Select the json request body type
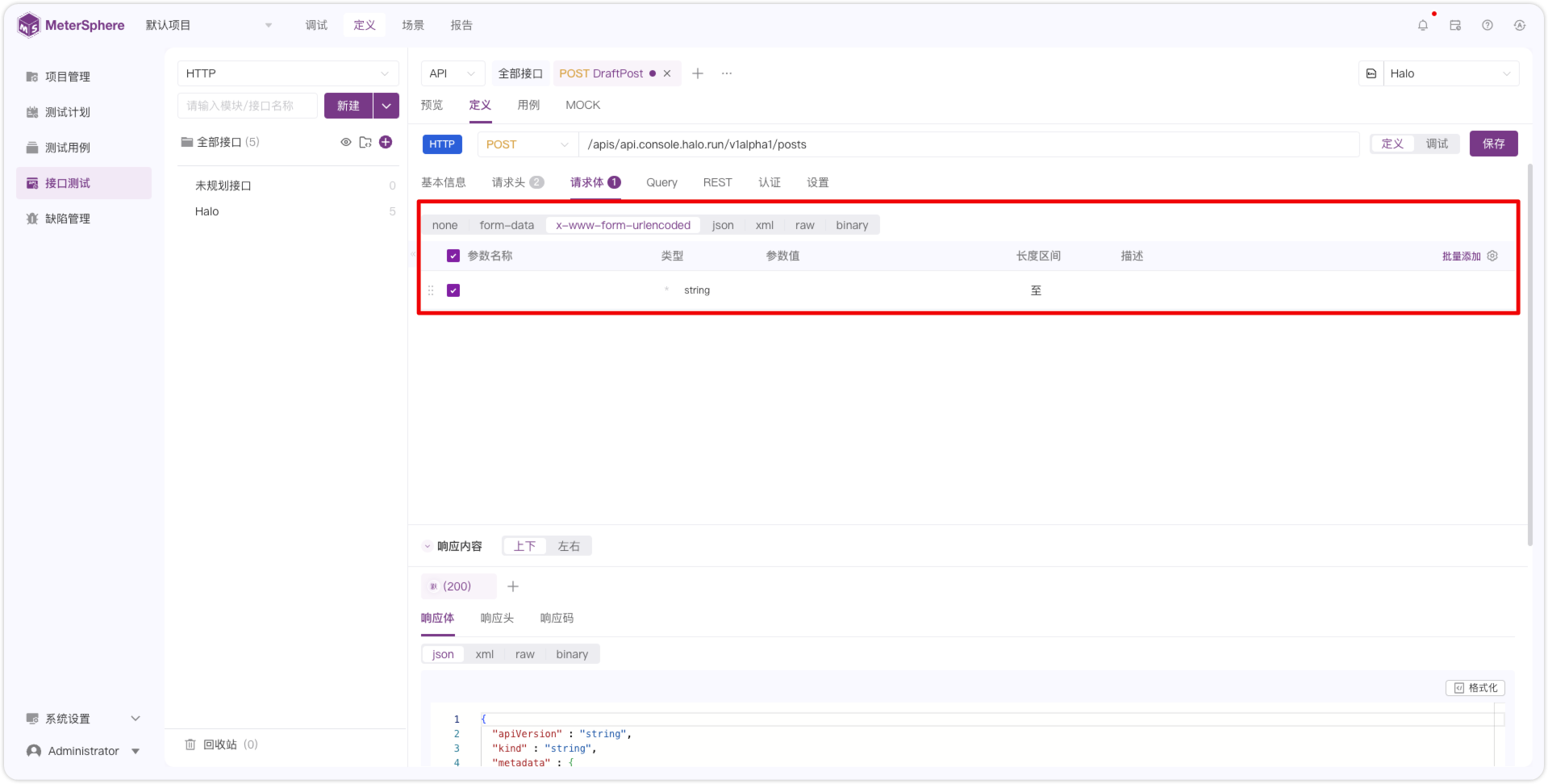Viewport: 1548px width, 784px height. [x=723, y=225]
